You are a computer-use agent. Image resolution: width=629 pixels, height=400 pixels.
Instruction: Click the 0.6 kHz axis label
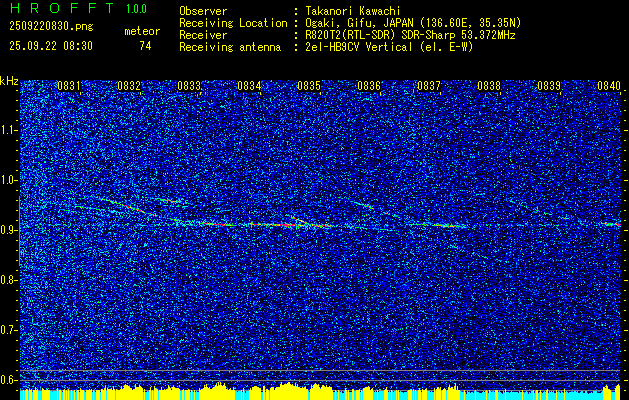pos(9,380)
